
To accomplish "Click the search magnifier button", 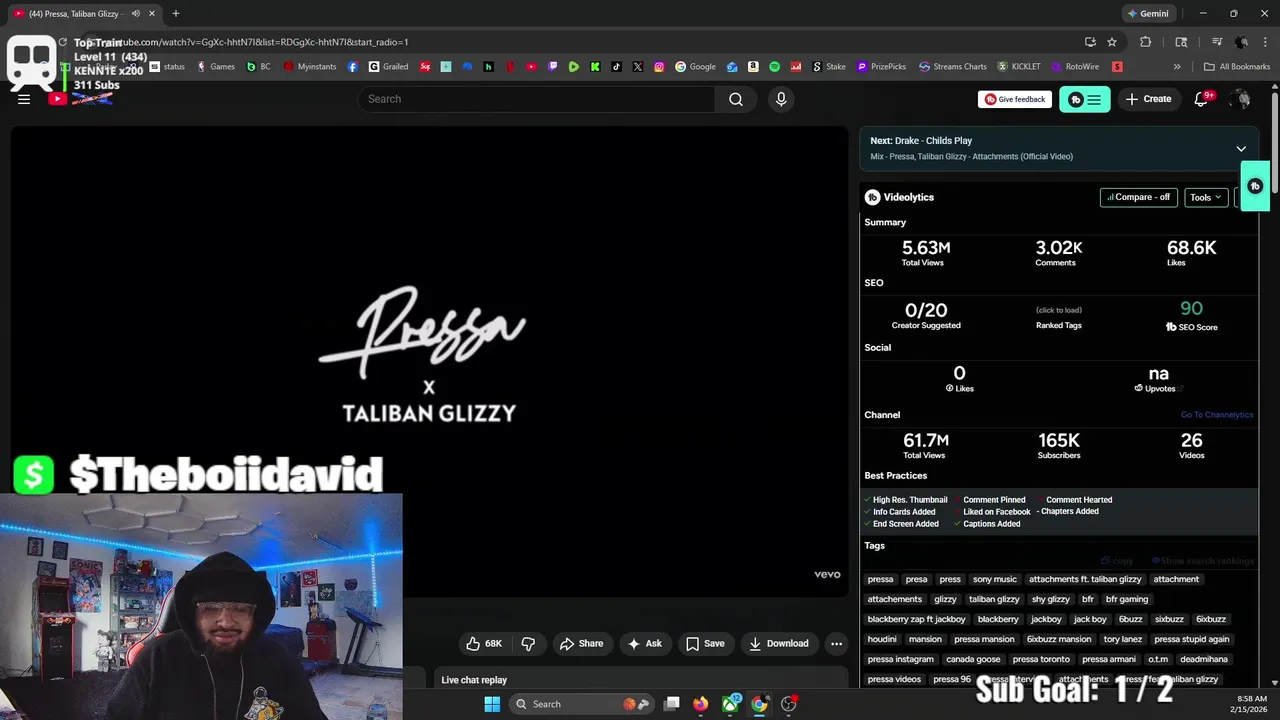I will (736, 99).
